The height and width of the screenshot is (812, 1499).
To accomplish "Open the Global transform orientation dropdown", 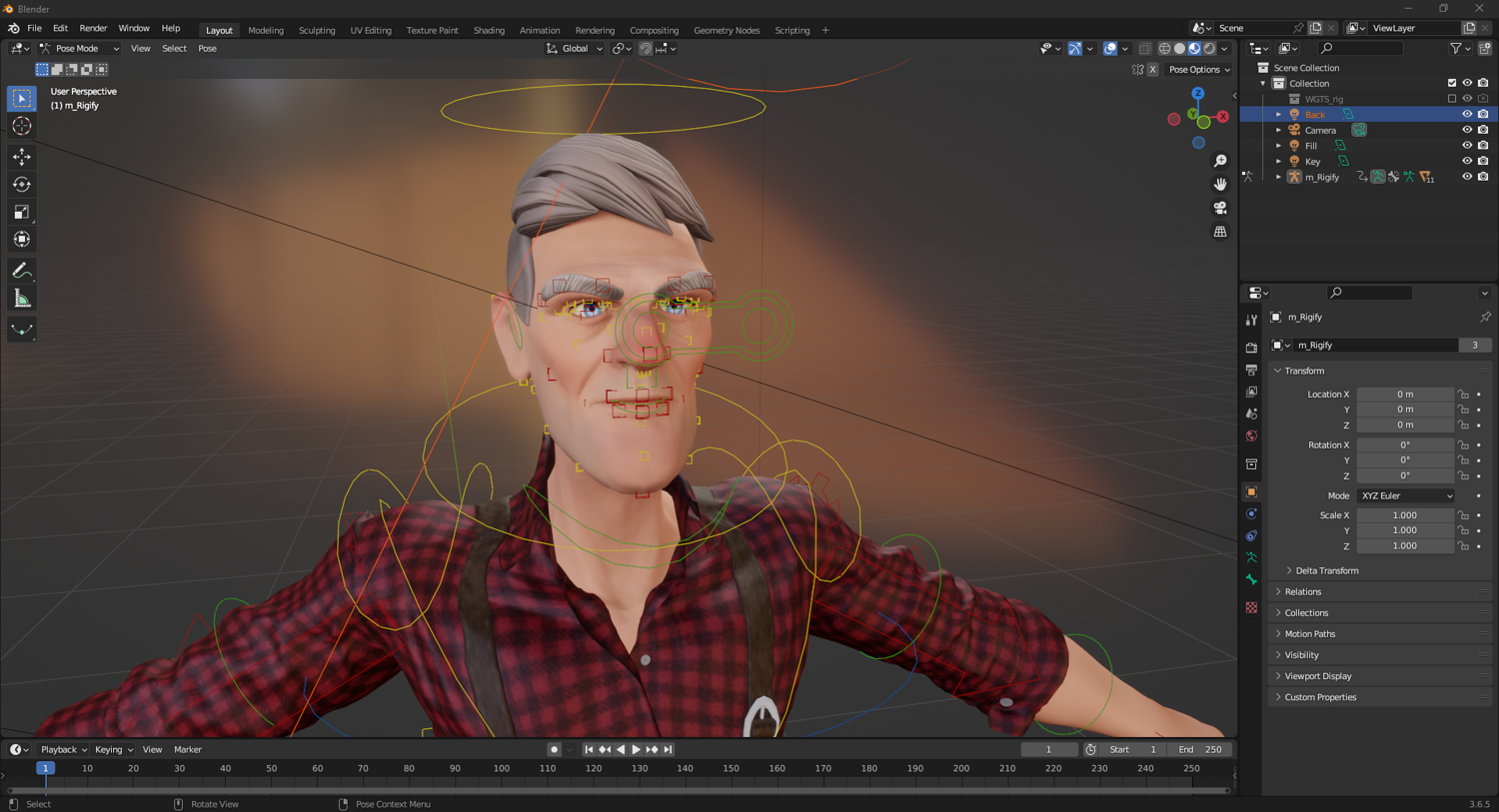I will (575, 48).
